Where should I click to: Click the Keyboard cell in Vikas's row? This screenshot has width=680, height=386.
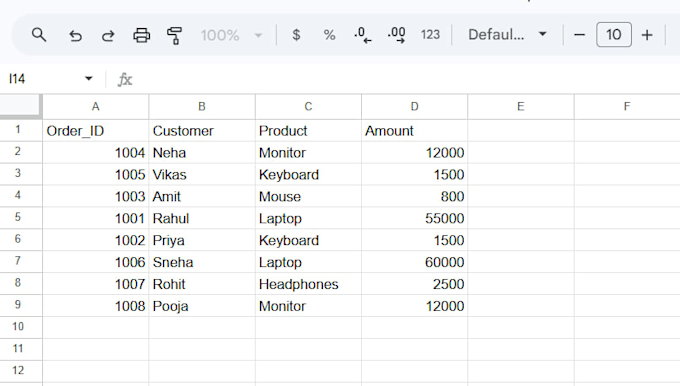[308, 174]
